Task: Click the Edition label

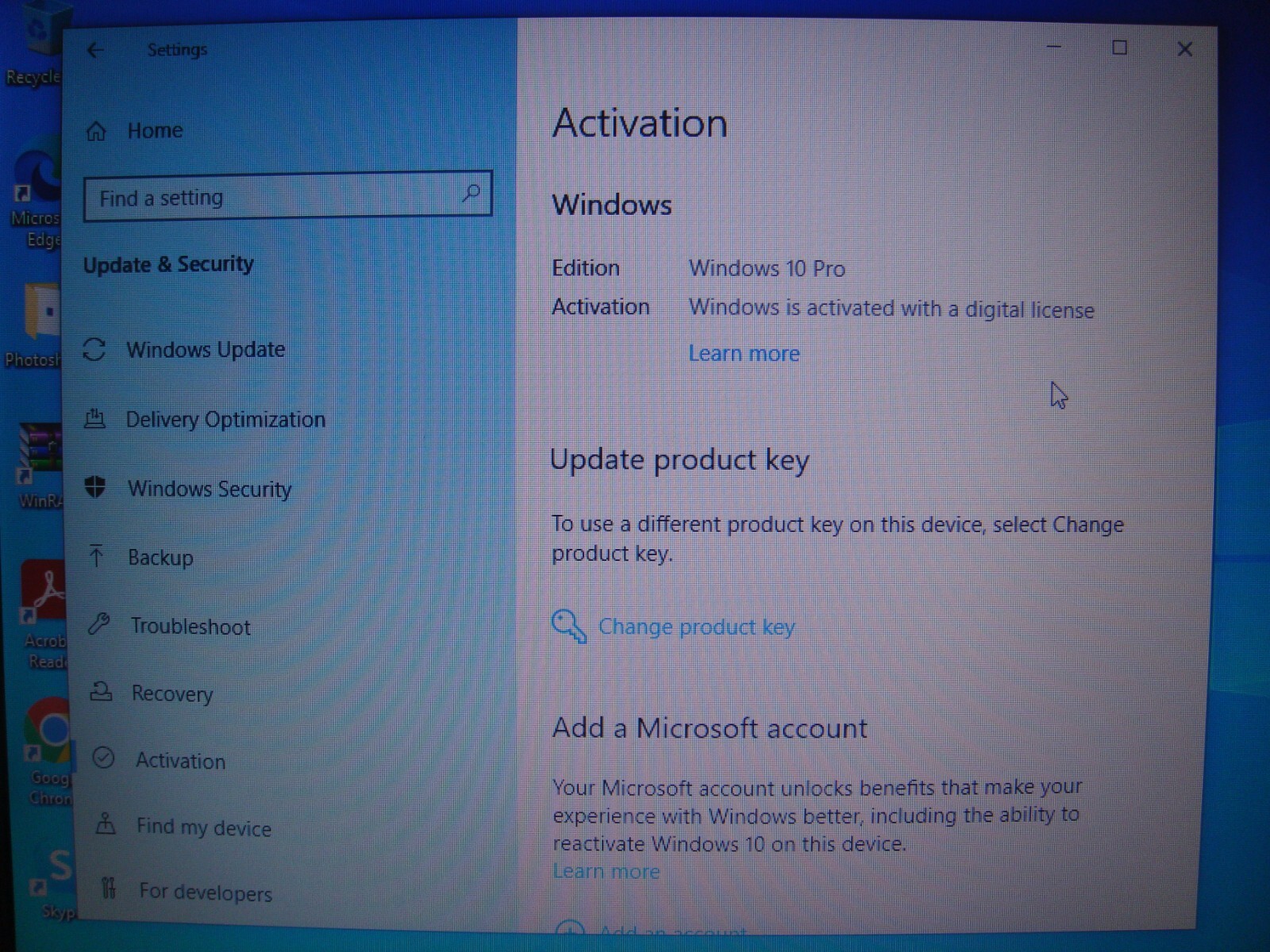Action: (x=586, y=268)
